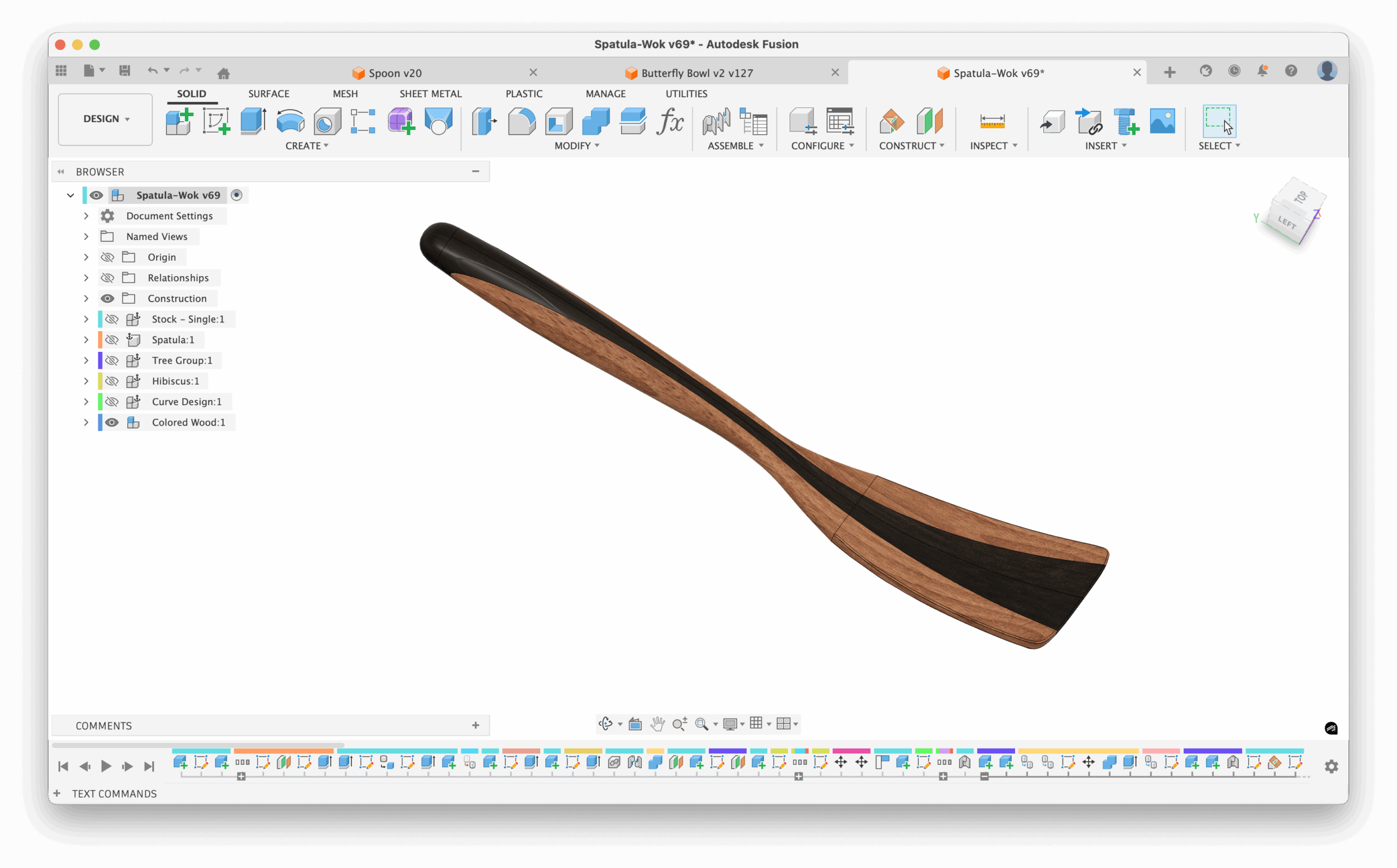1397x868 pixels.
Task: Open the CREATE dropdown menu
Action: (307, 146)
